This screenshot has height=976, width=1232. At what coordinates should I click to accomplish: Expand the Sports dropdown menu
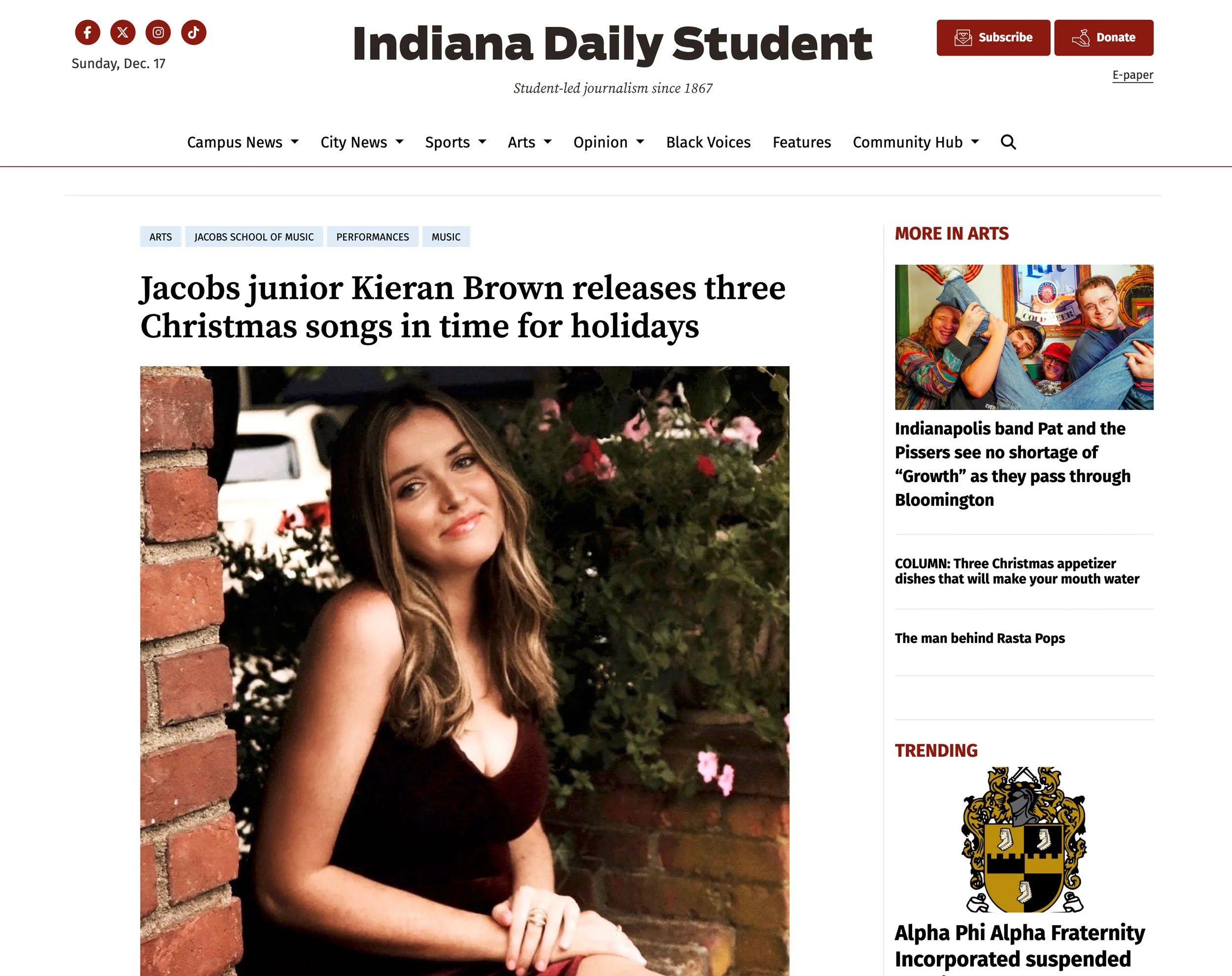click(x=455, y=142)
